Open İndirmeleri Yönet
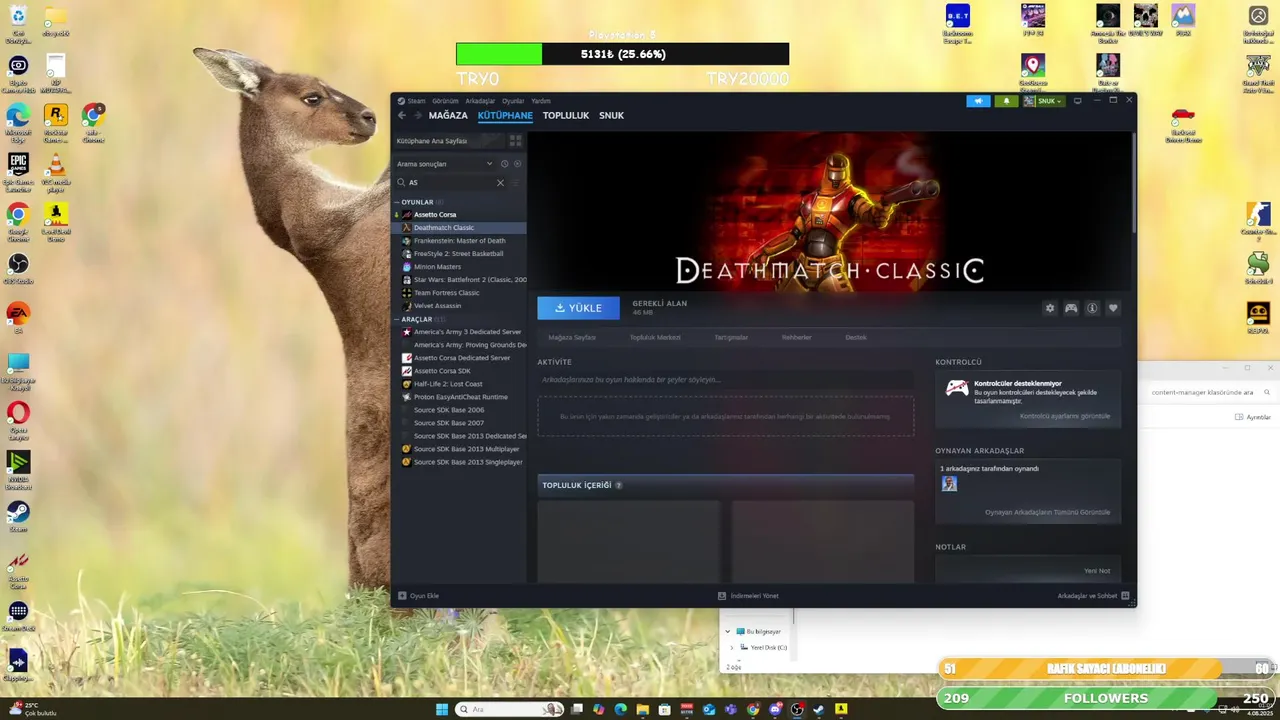 pyautogui.click(x=748, y=596)
